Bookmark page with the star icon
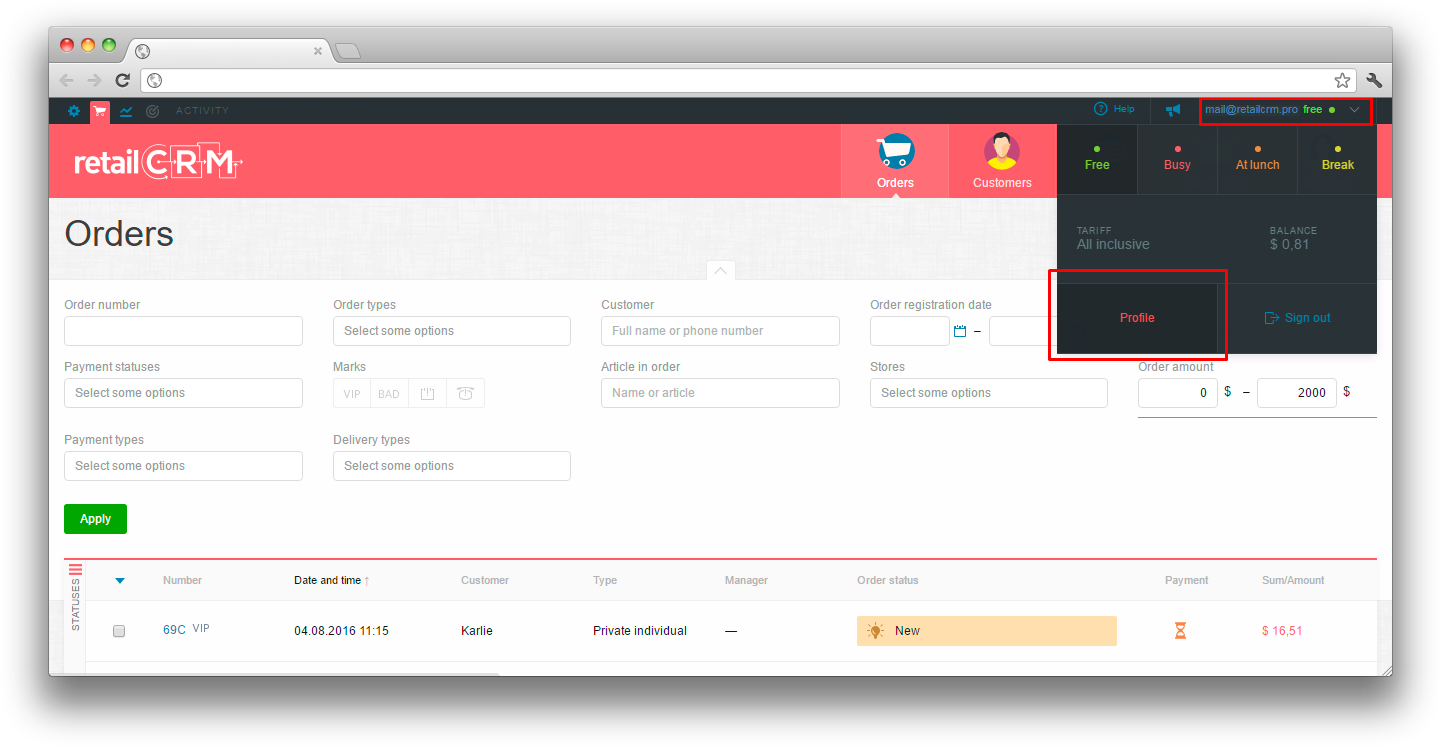The image size is (1441, 747). pos(1342,80)
